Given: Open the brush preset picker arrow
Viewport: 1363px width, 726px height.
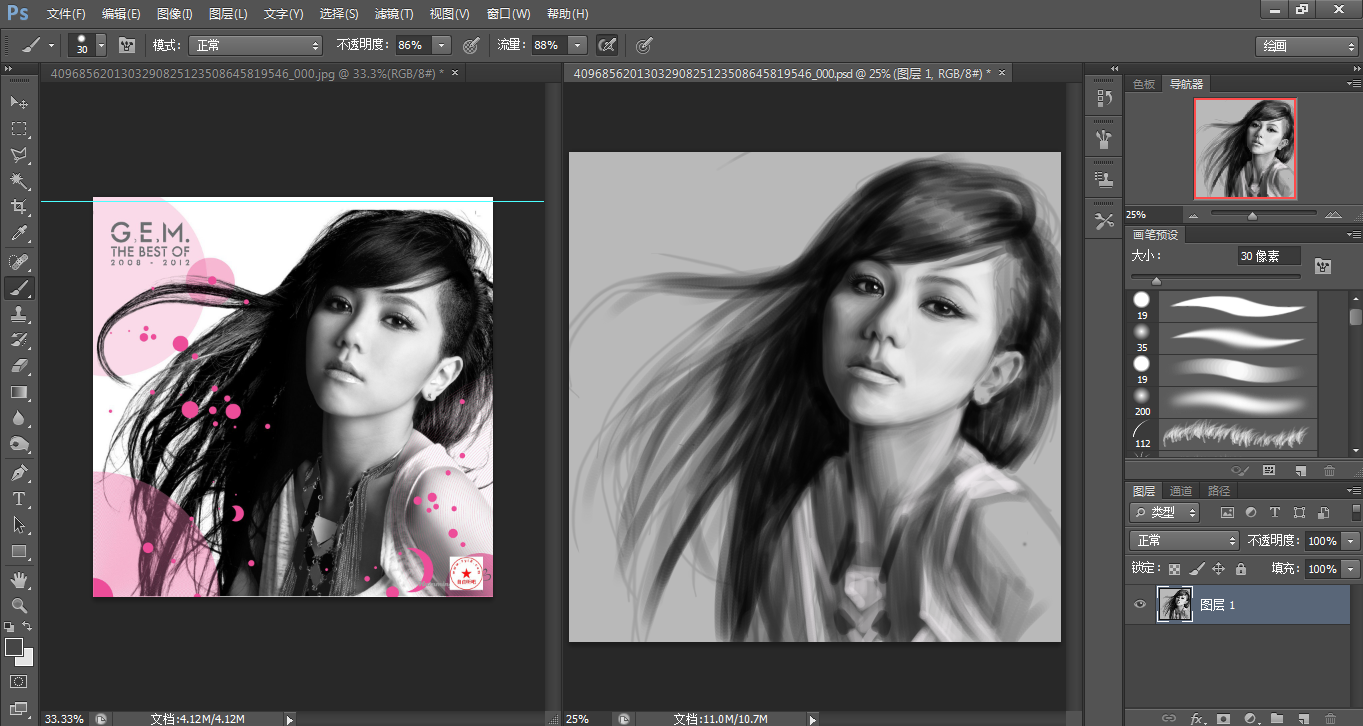Looking at the screenshot, I should tap(101, 45).
